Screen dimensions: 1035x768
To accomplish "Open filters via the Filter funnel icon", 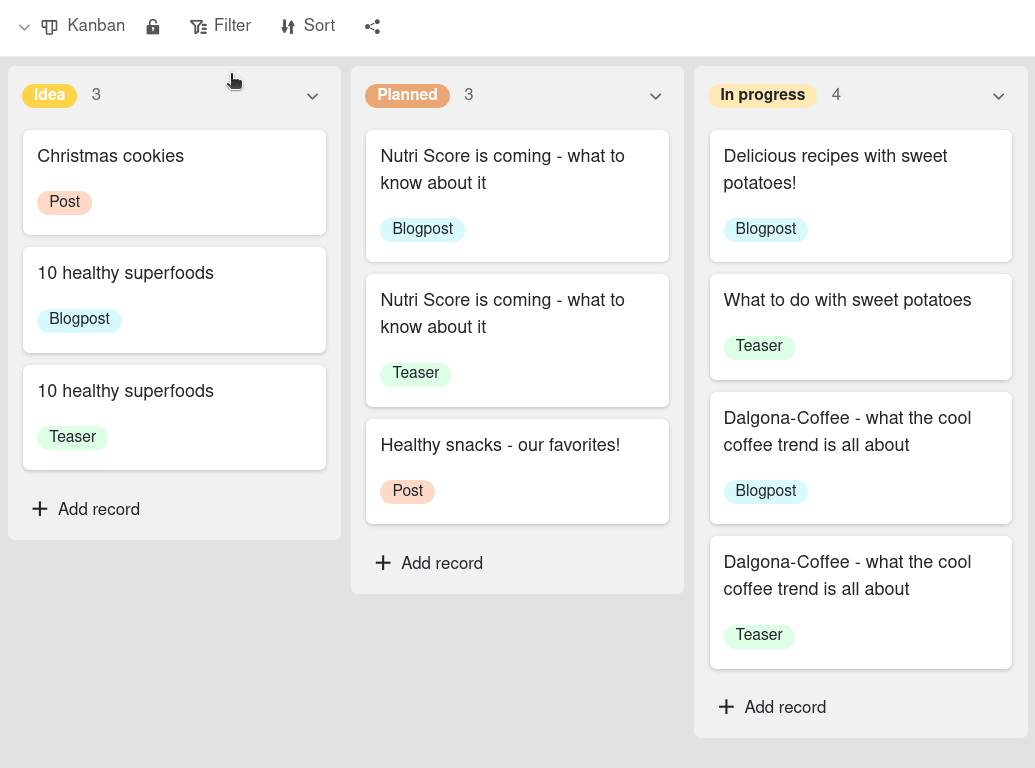I will point(198,26).
